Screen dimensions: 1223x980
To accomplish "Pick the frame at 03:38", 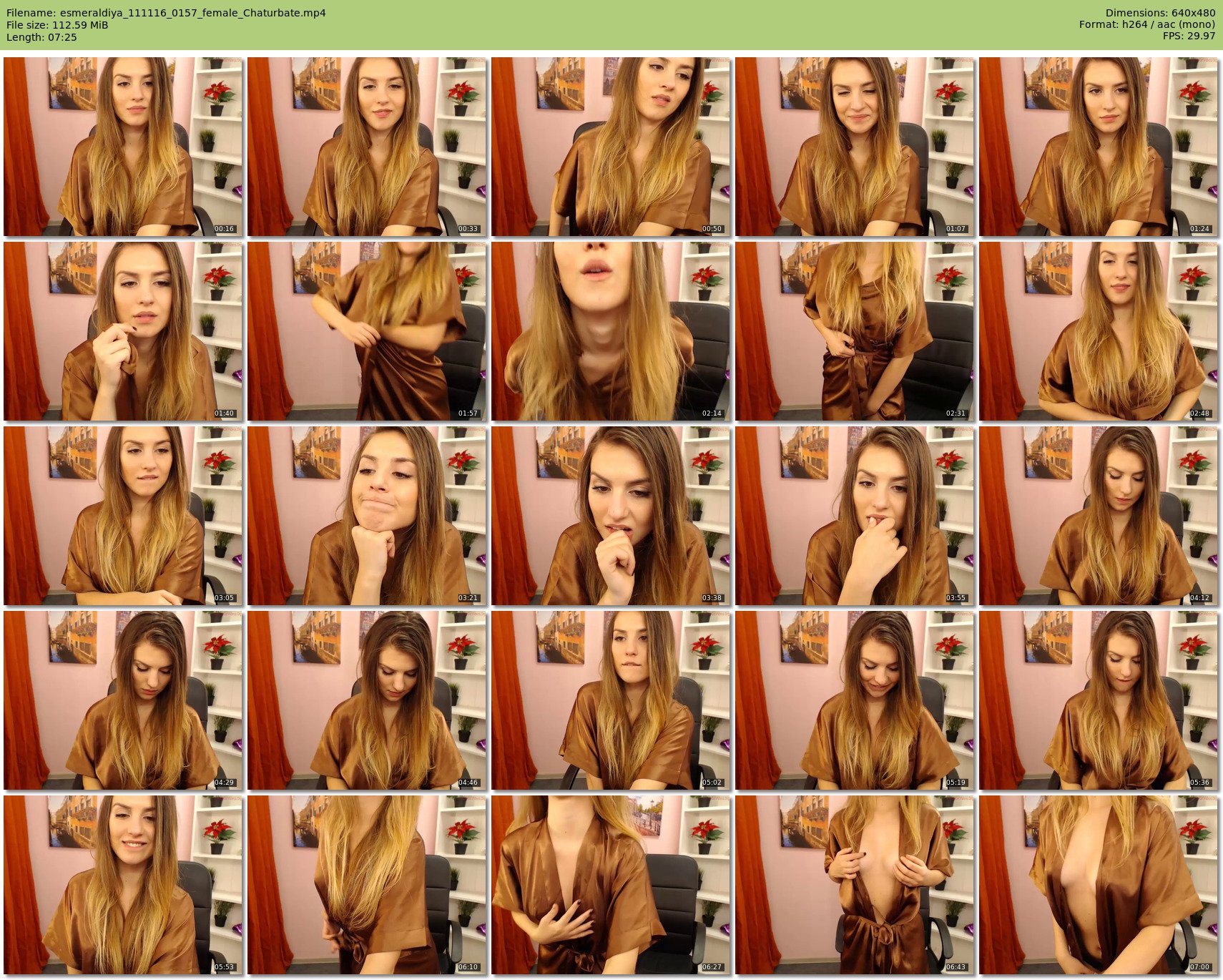I will click(611, 516).
